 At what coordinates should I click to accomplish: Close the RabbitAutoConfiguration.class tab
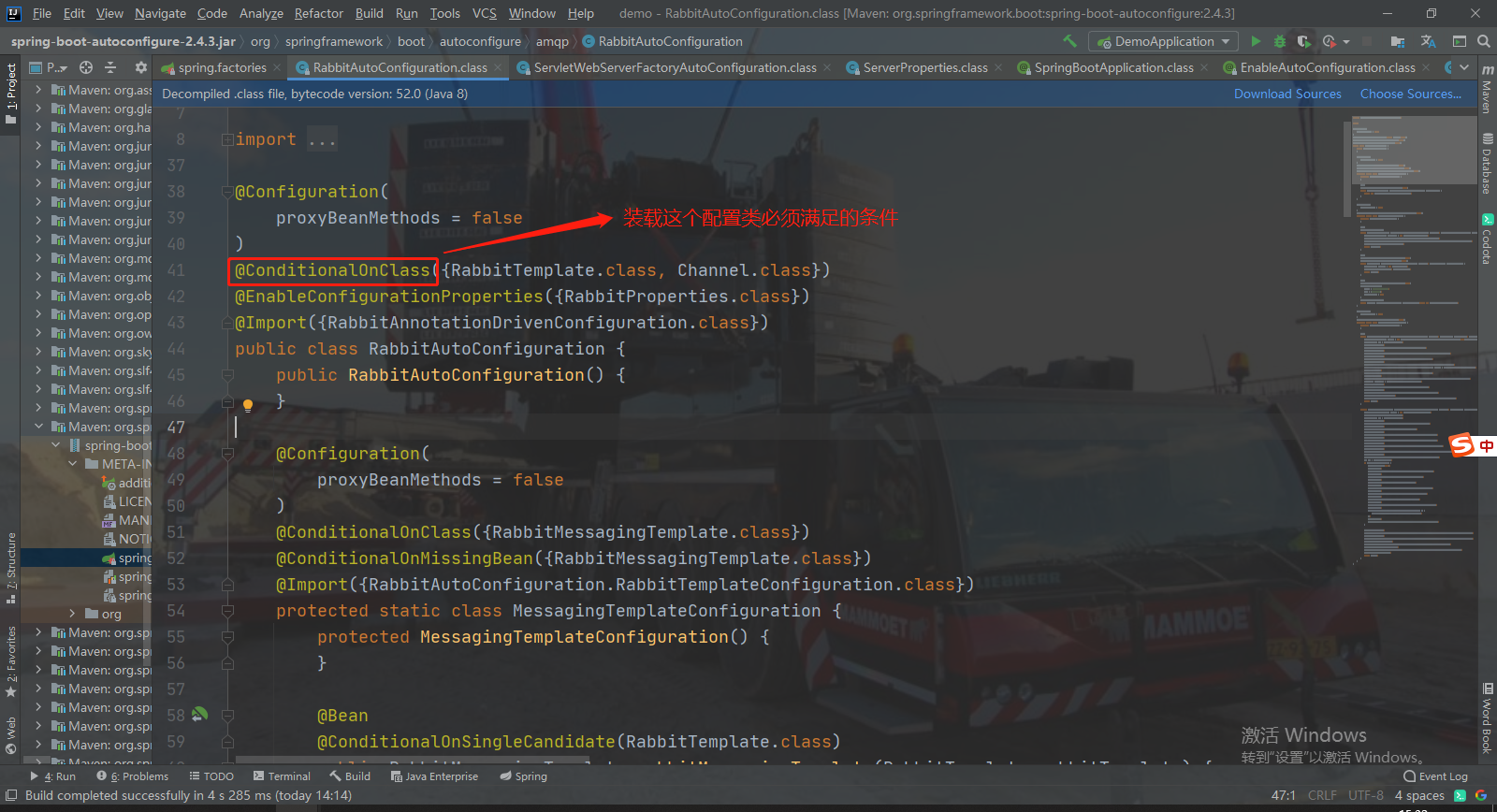[x=498, y=67]
